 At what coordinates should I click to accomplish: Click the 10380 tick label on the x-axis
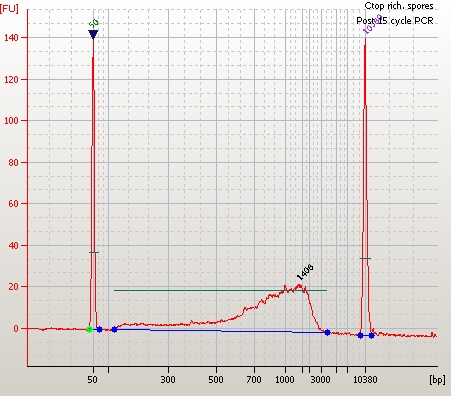pos(365,380)
